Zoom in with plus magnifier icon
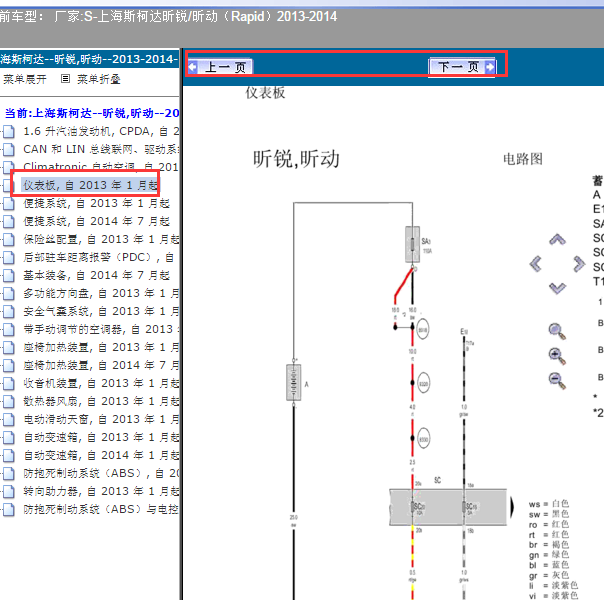The image size is (604, 600). [557, 356]
